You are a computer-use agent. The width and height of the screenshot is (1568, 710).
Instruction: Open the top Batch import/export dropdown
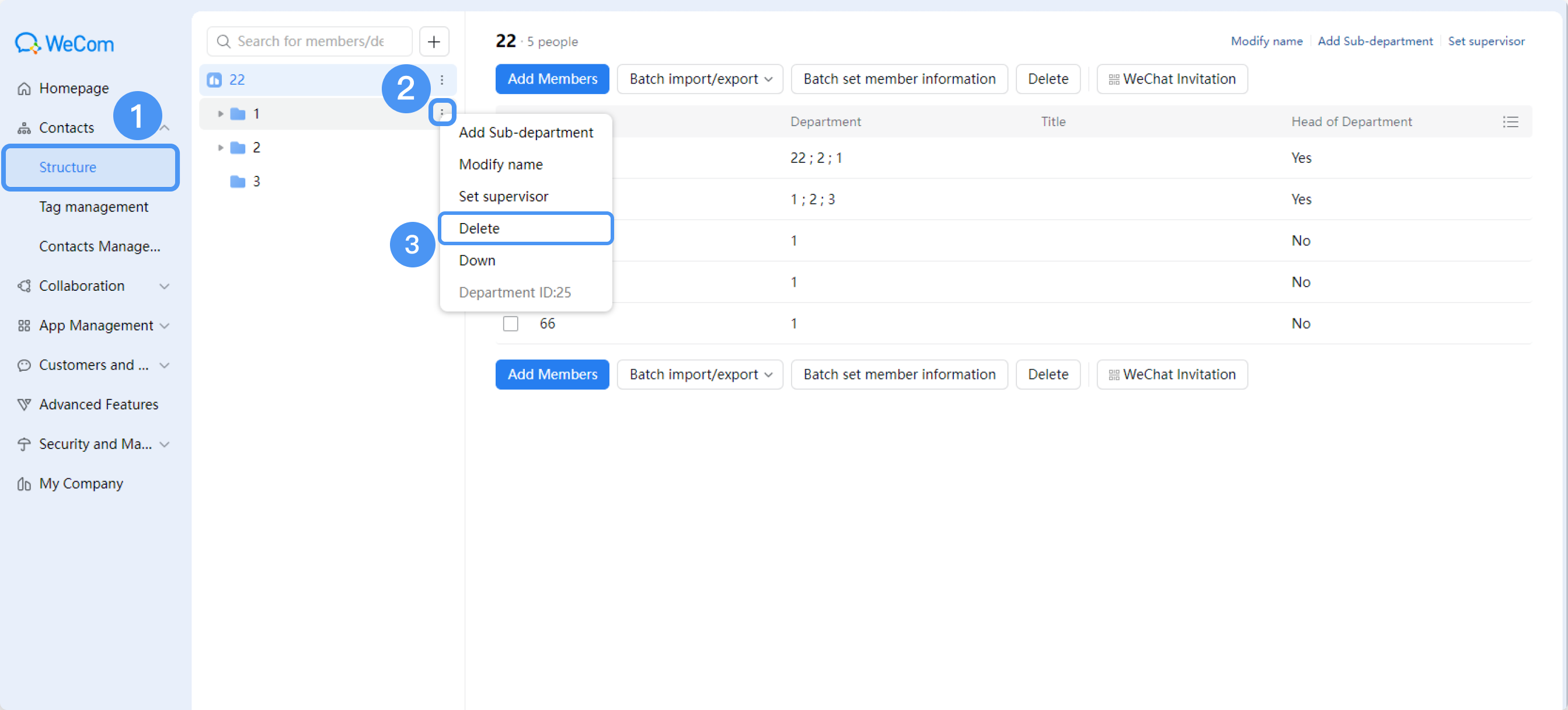(700, 79)
